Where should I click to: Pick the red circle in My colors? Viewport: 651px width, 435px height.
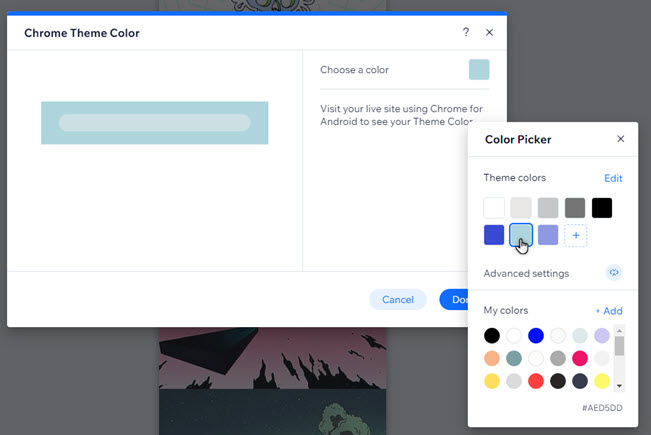[x=536, y=381]
